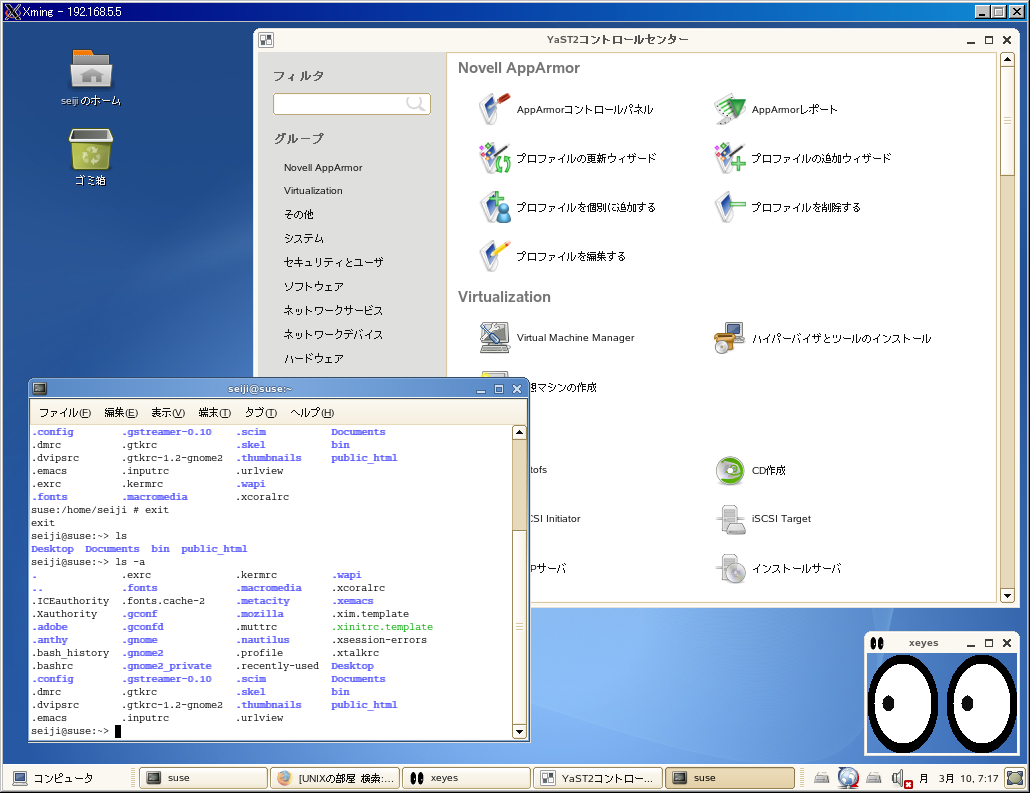The image size is (1030, 793).
Task: Click the terminal prompt line with cursor
Action: point(76,731)
